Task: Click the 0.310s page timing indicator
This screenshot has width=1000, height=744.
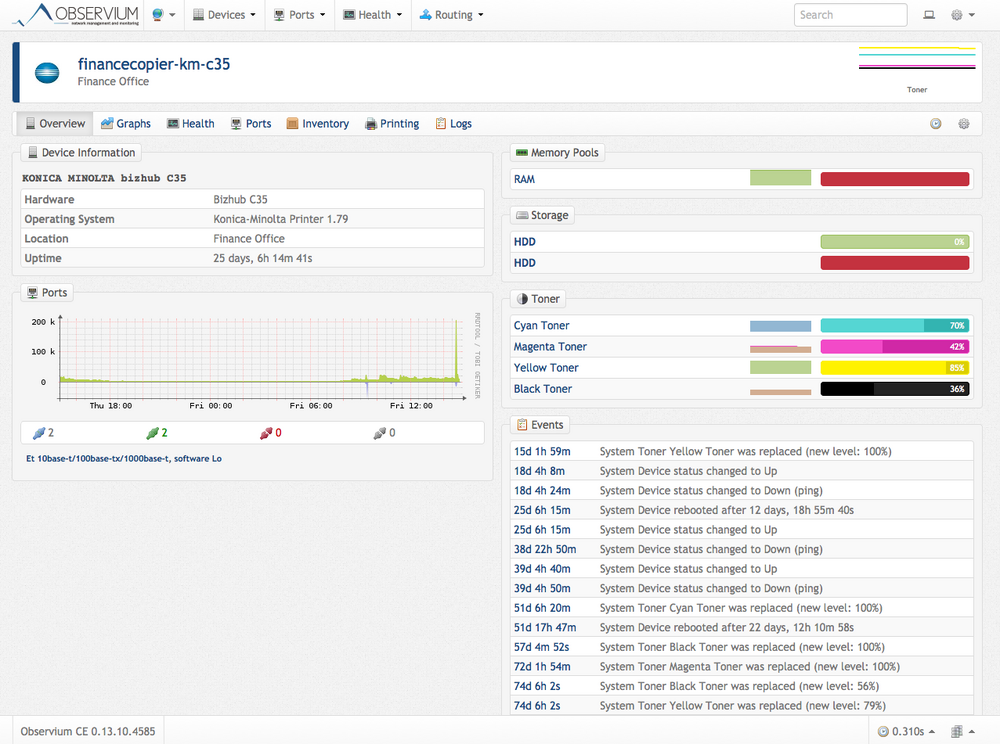Action: [906, 731]
